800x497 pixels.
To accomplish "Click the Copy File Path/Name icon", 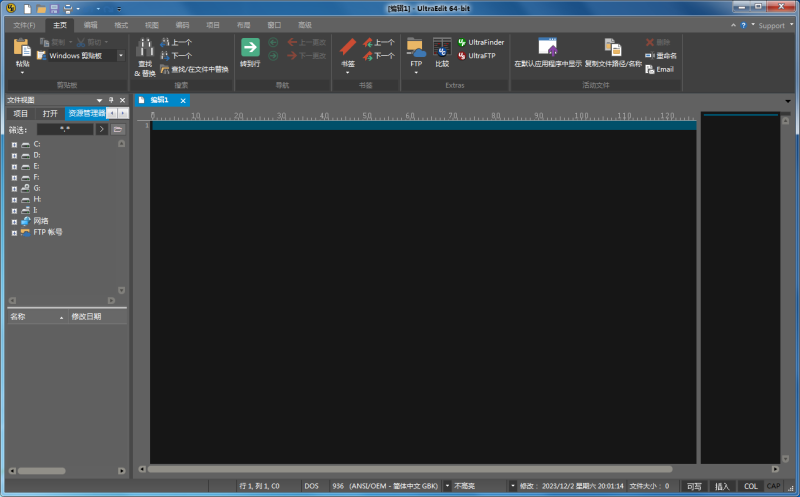I will click(x=612, y=47).
